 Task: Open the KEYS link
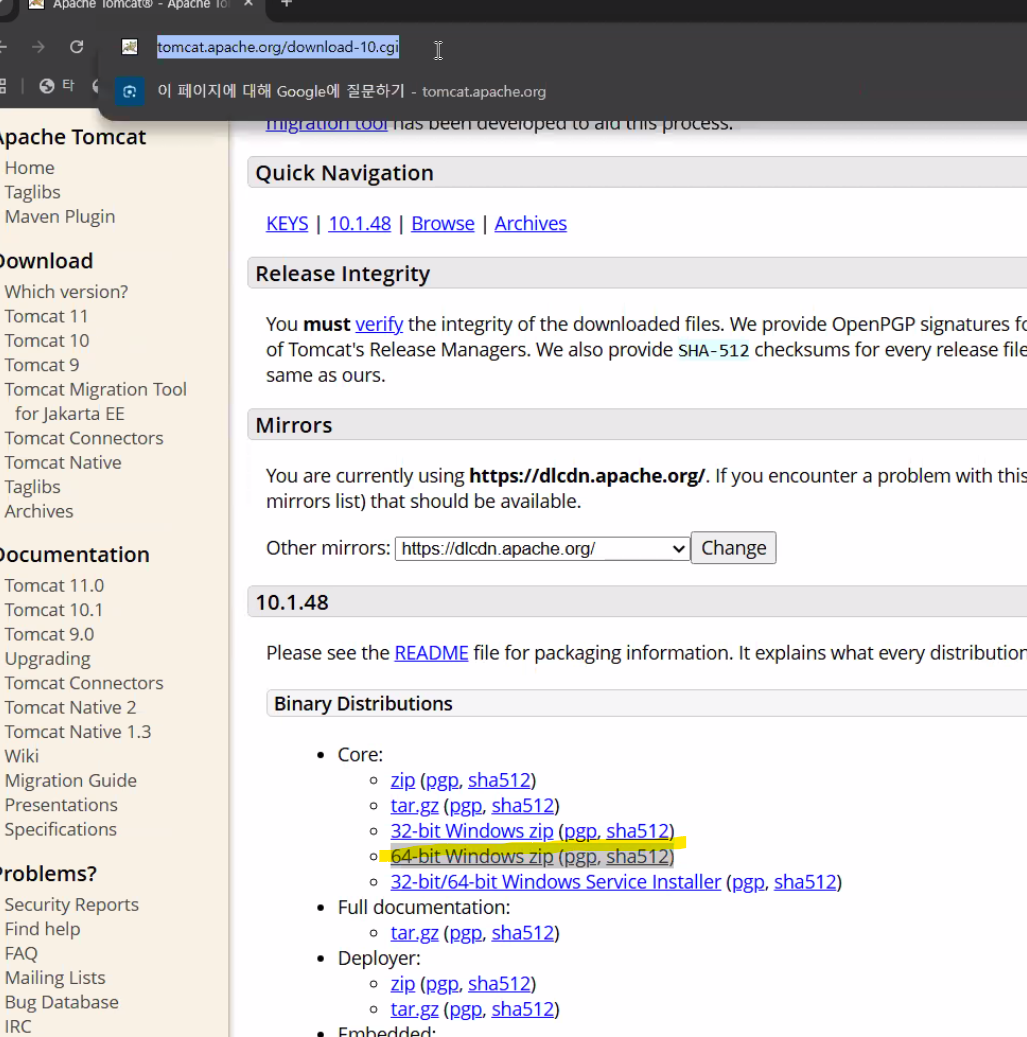287,224
